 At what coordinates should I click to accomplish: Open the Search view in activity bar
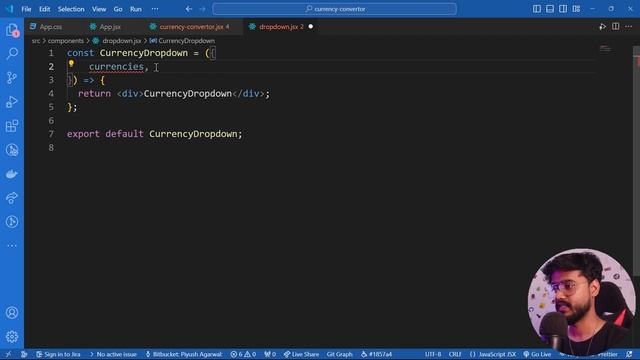12,53
